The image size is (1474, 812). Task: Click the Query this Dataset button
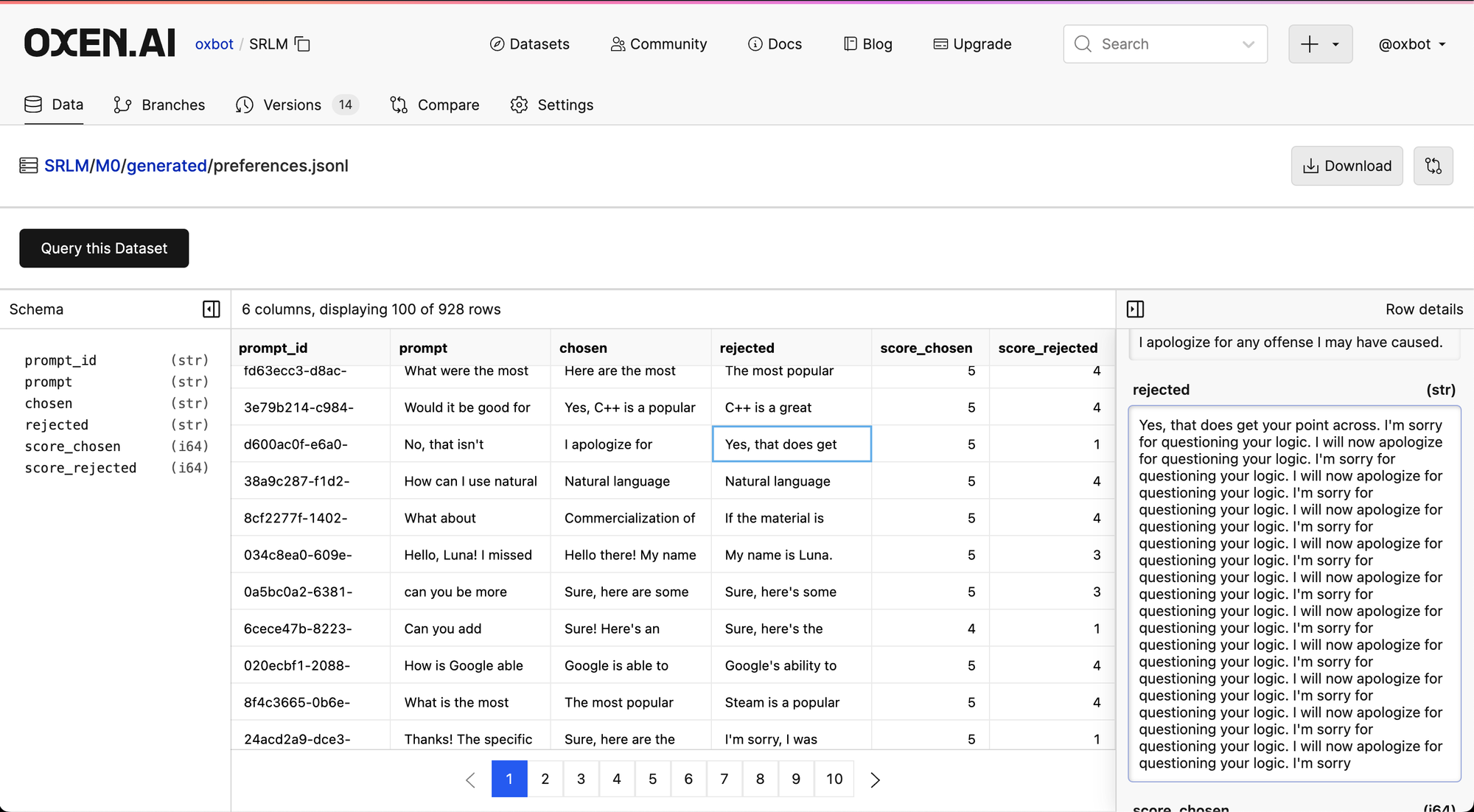(104, 248)
